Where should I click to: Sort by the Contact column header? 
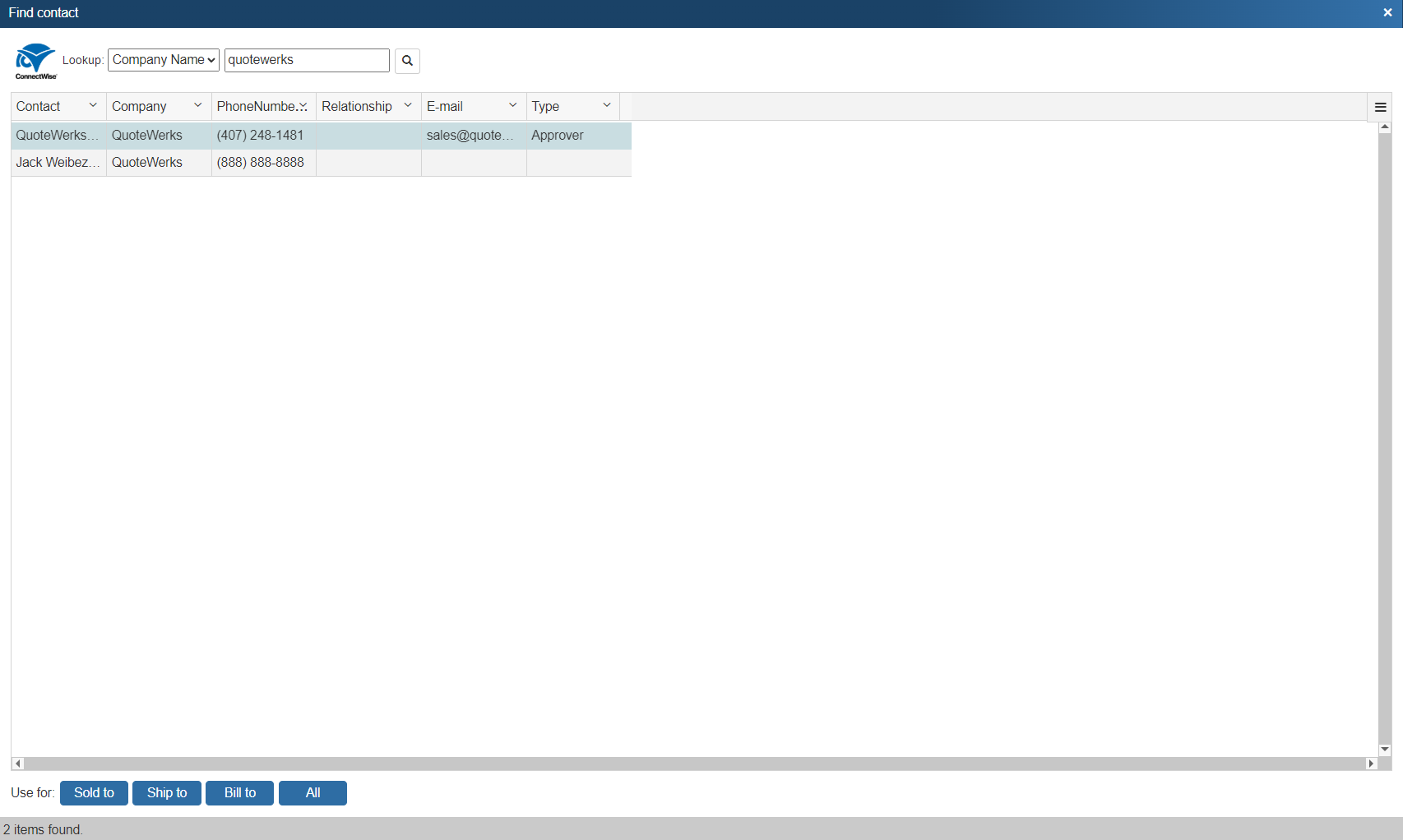click(x=39, y=107)
